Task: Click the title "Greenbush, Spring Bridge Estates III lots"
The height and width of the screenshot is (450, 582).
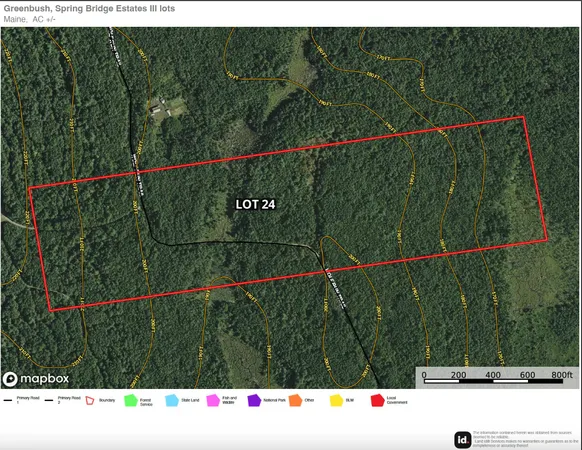Action: pos(89,8)
